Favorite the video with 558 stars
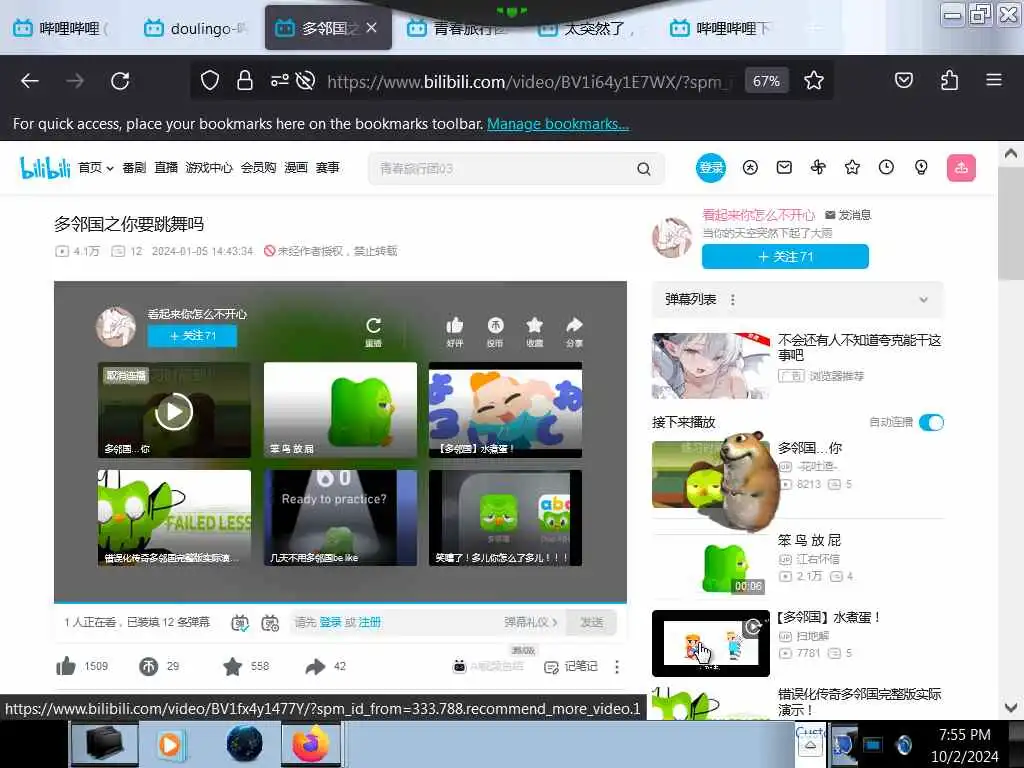The width and height of the screenshot is (1024, 768). pyautogui.click(x=232, y=666)
